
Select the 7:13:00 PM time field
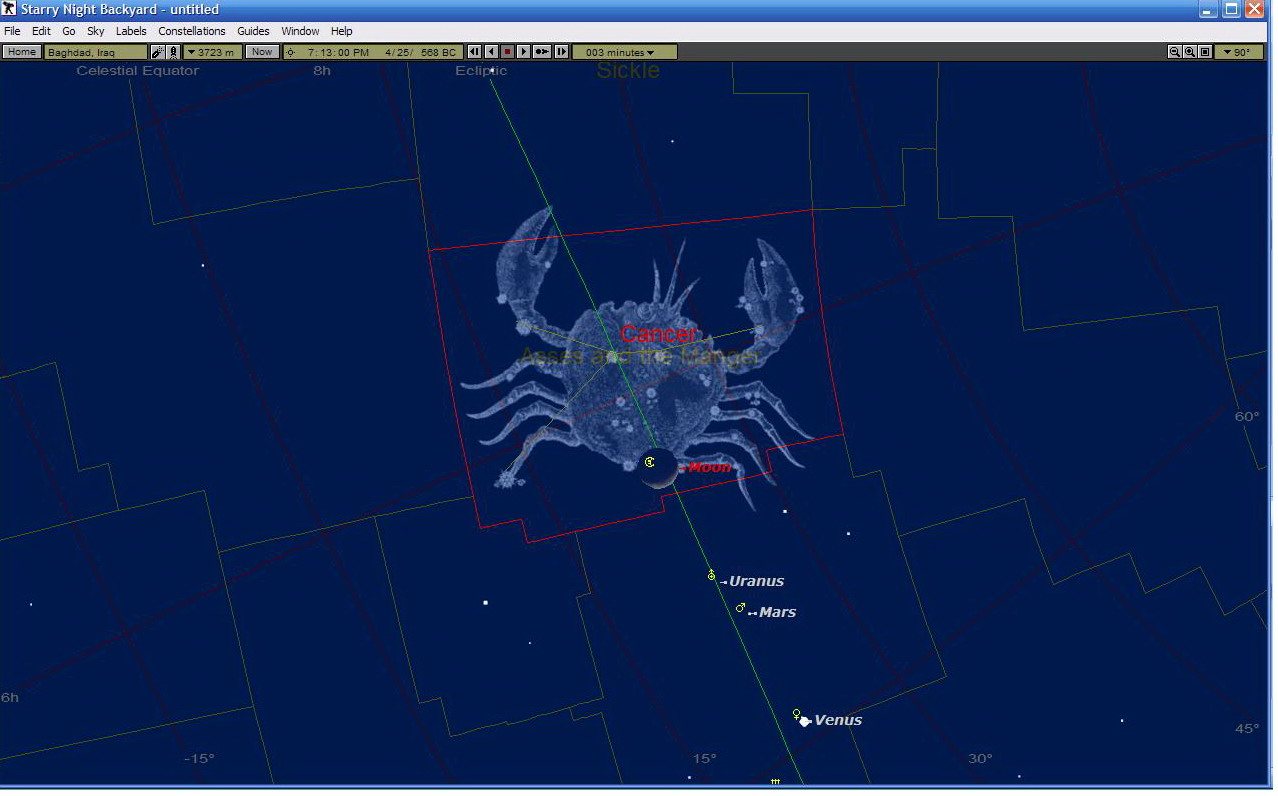(338, 52)
